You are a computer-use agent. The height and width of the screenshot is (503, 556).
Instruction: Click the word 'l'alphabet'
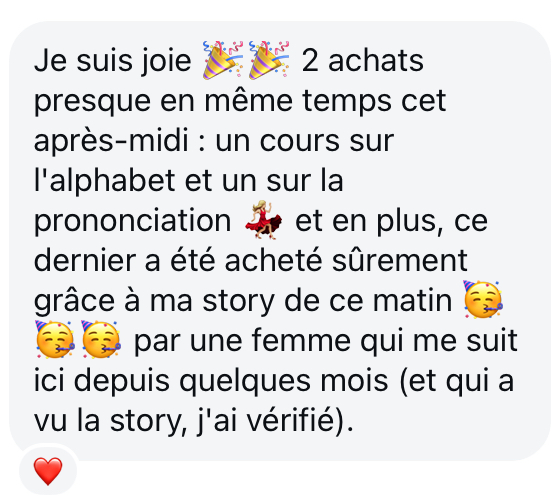coord(105,181)
